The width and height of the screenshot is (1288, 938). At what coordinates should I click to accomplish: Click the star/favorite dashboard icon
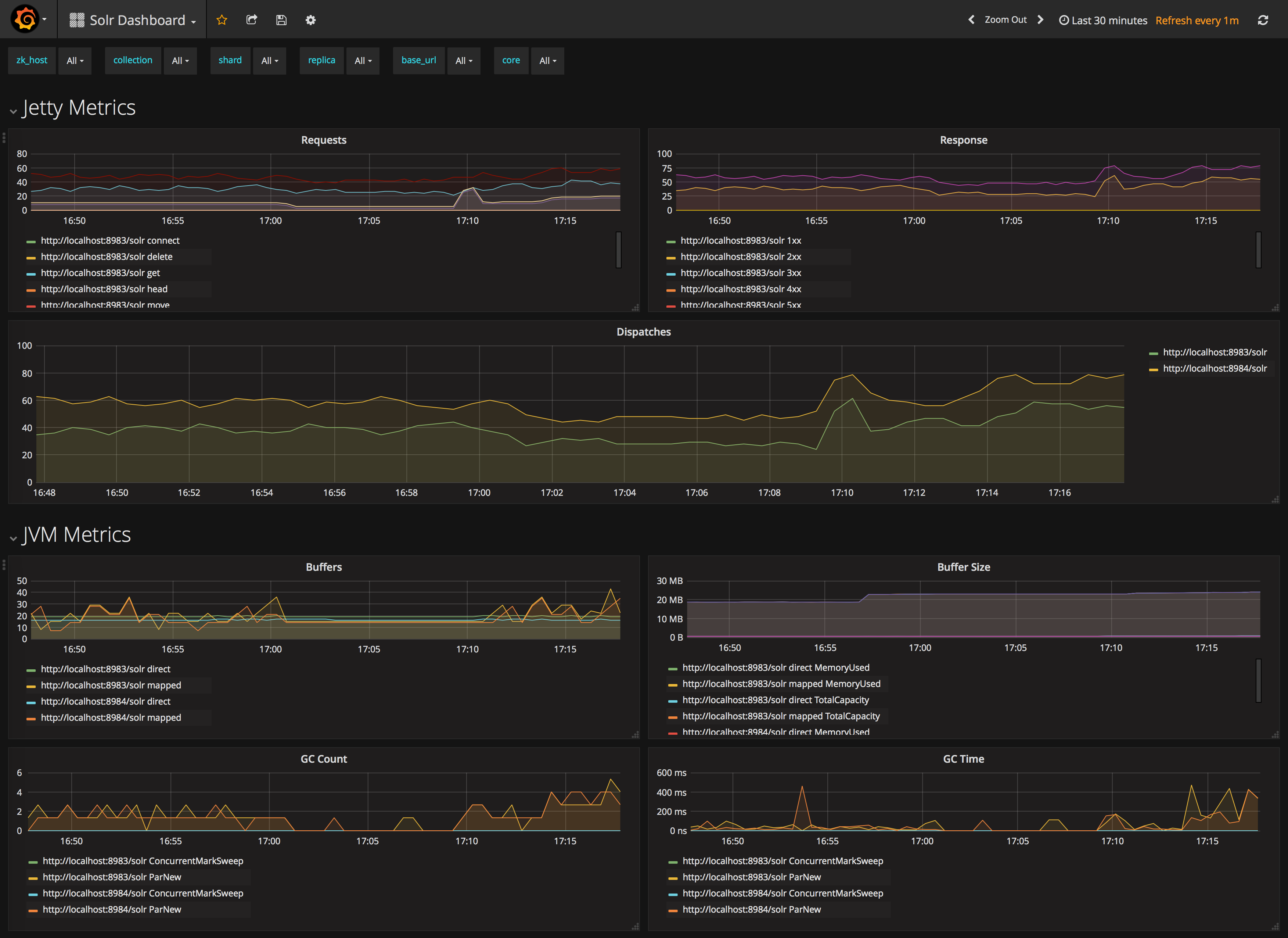221,19
